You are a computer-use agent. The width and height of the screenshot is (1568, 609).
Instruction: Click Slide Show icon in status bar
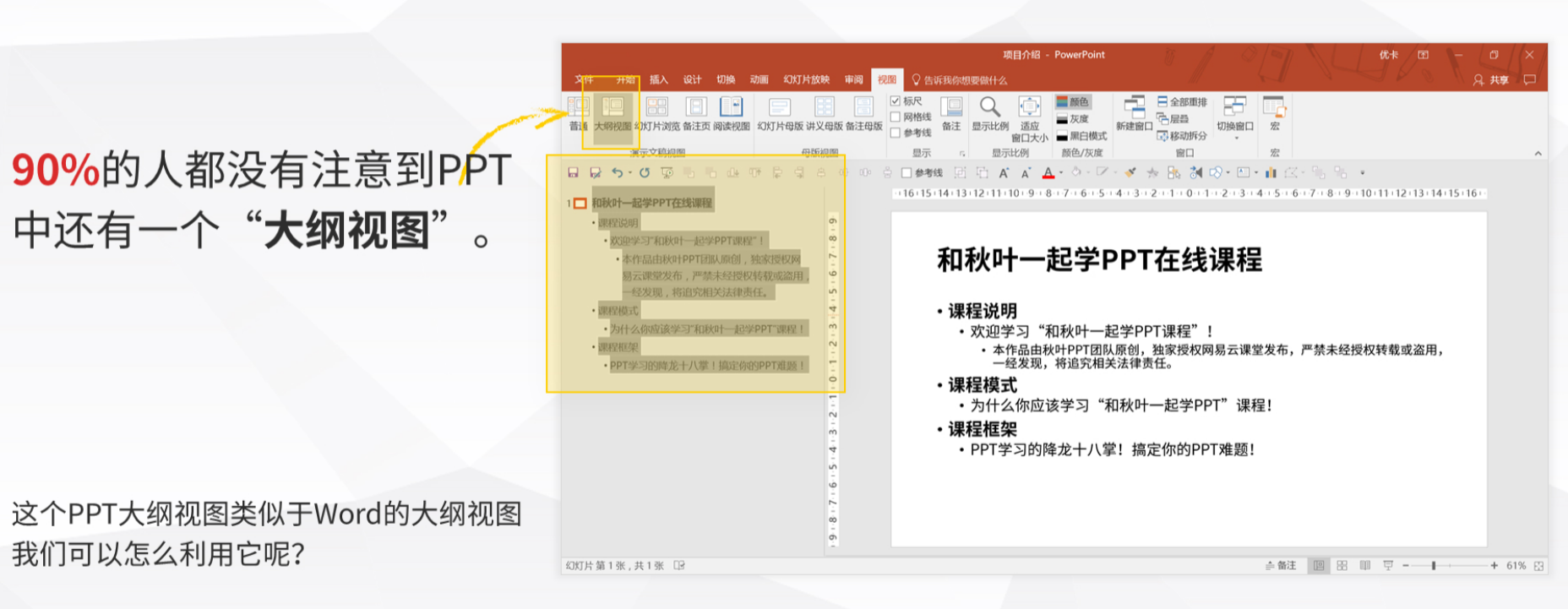click(x=1388, y=566)
